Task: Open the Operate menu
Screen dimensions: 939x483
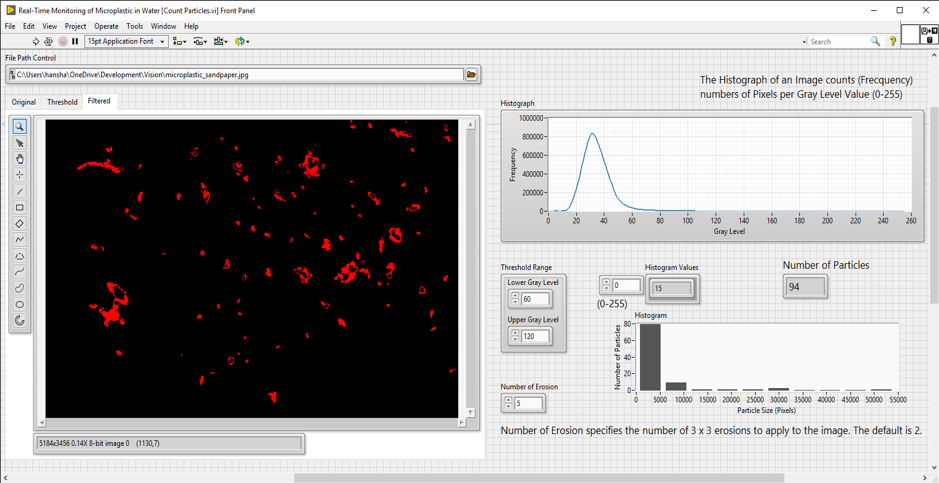Action: pyautogui.click(x=106, y=26)
